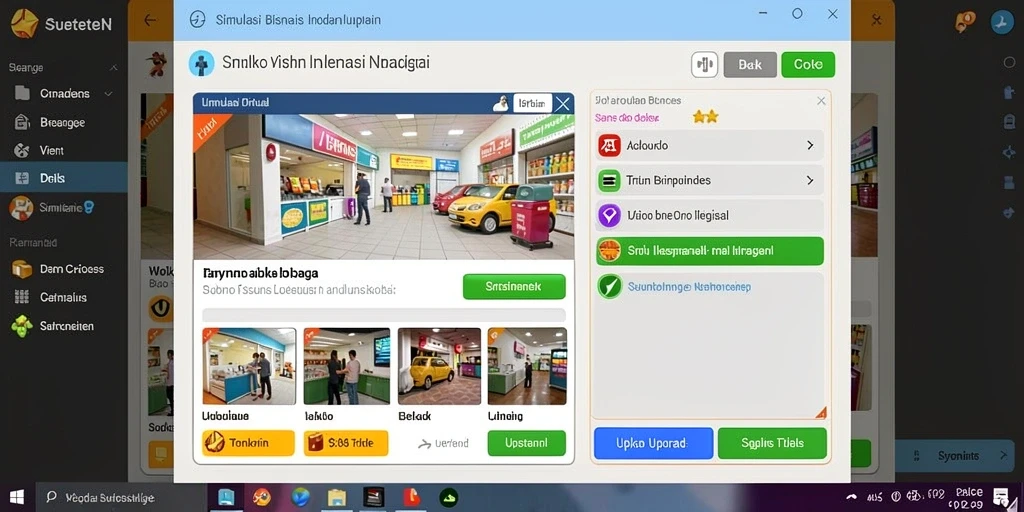Viewport: 1024px width, 512px height.
Task: Open the Triun Brinpoindes row
Action: (x=710, y=180)
